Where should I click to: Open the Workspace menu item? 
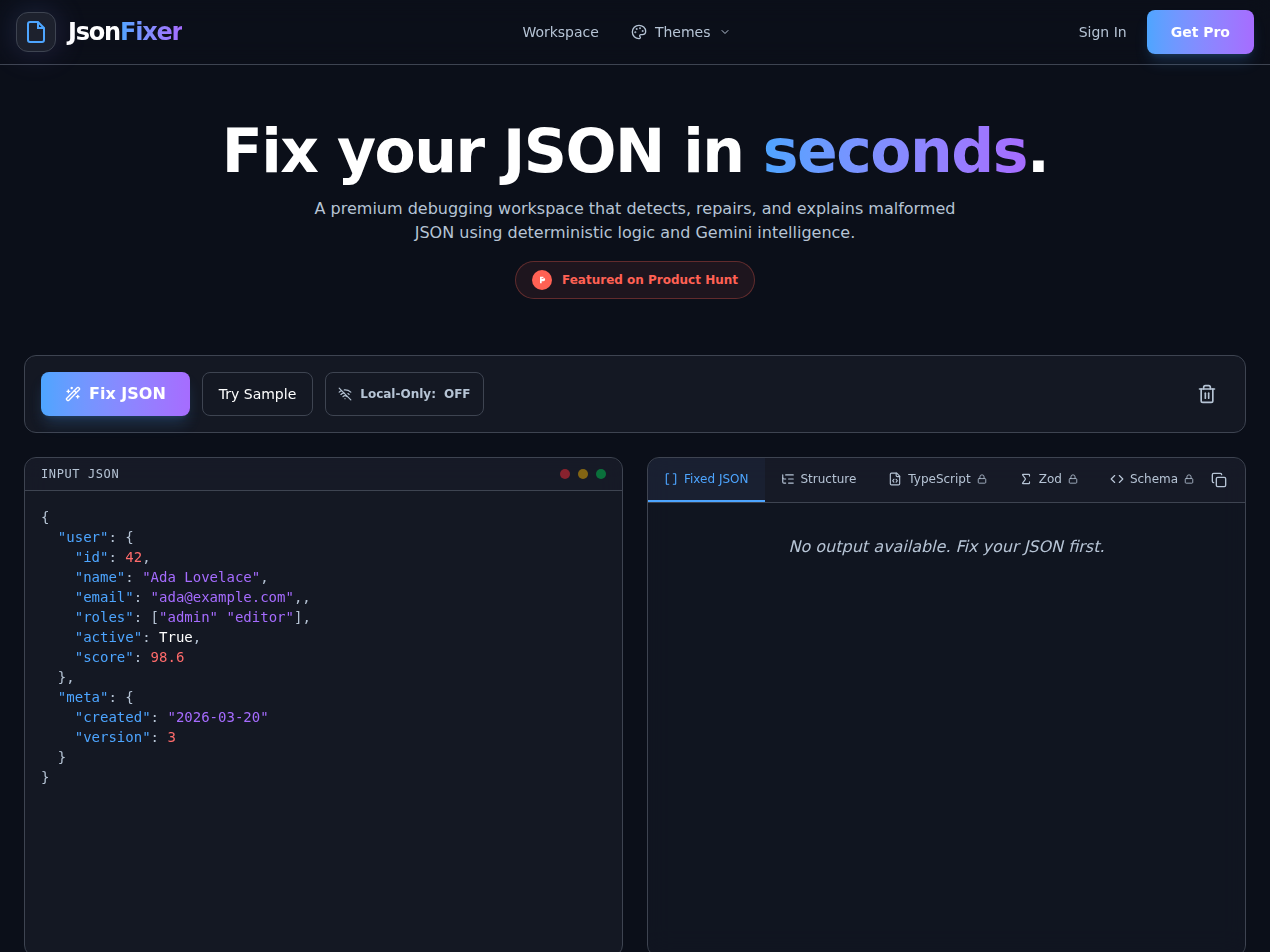[560, 31]
